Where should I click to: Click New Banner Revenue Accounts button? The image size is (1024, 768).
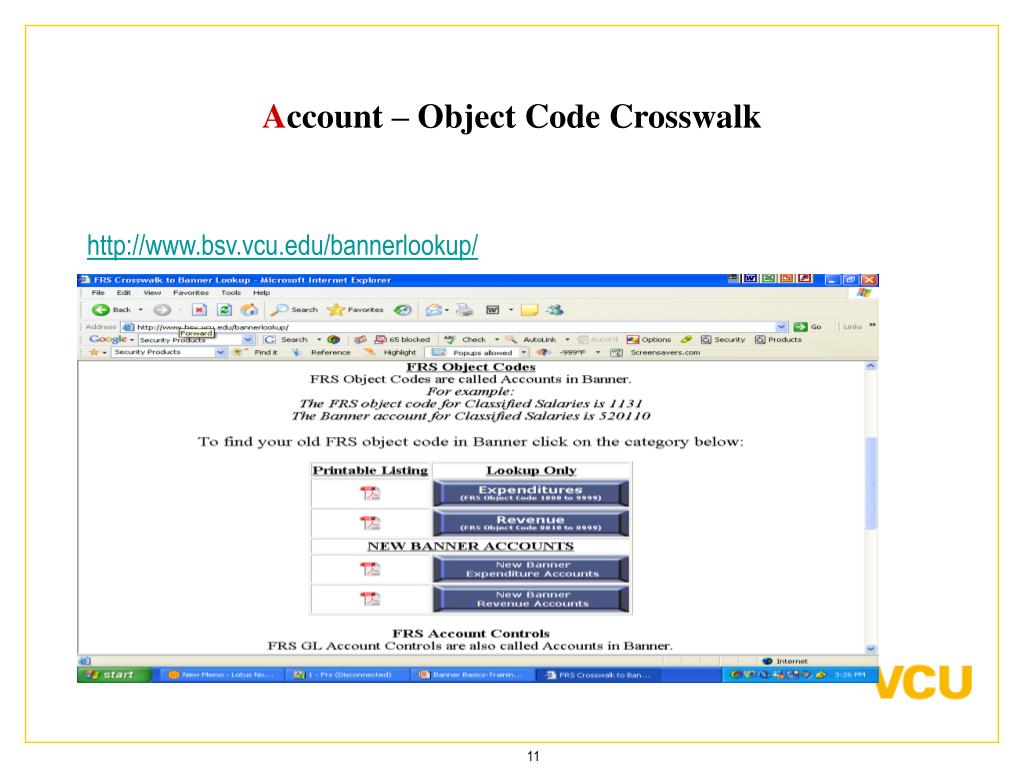tap(531, 599)
